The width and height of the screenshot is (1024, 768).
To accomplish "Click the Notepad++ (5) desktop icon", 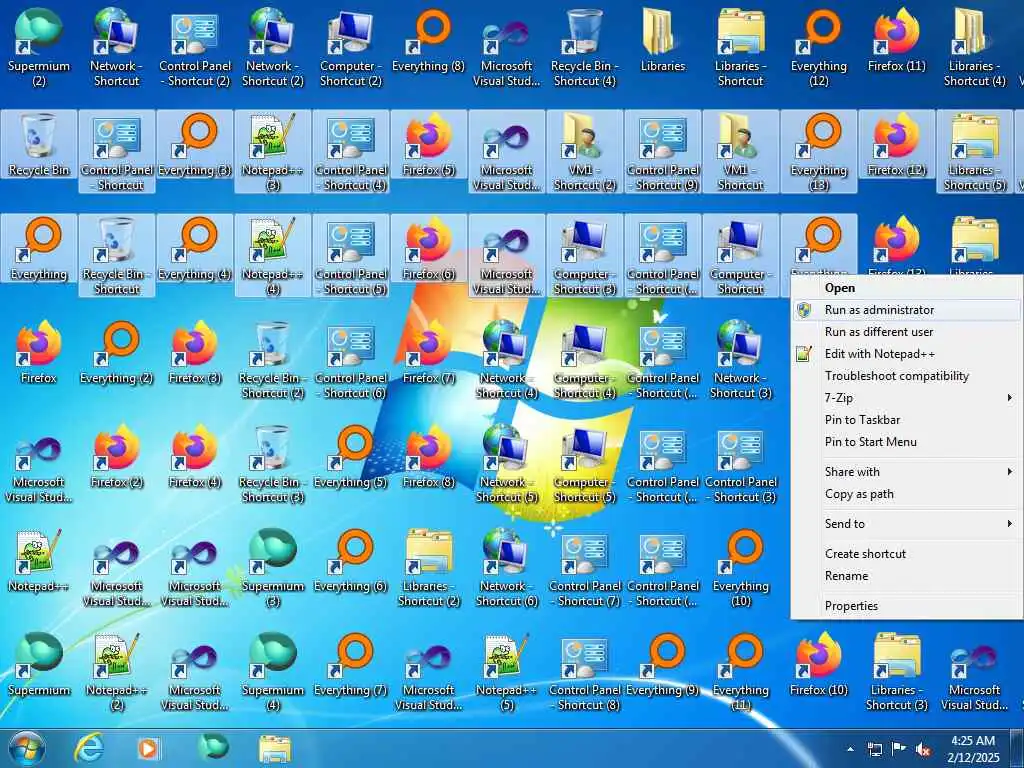I will pyautogui.click(x=507, y=671).
